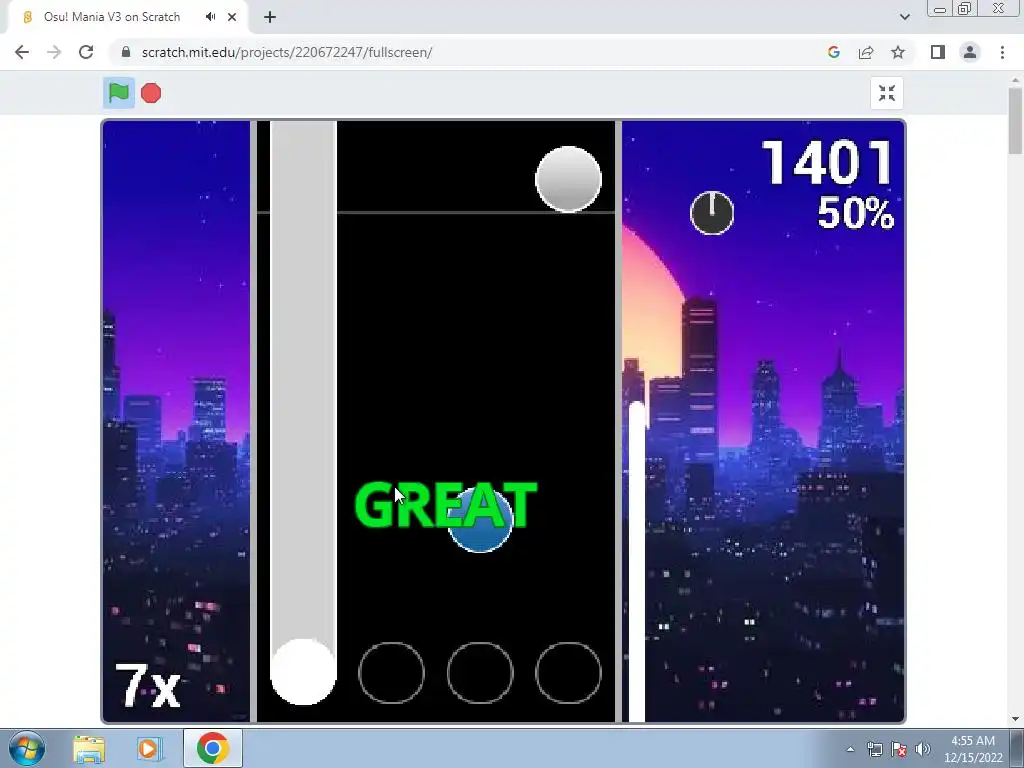The width and height of the screenshot is (1024, 768).
Task: Click the green GREAT judgment text
Action: [x=446, y=505]
